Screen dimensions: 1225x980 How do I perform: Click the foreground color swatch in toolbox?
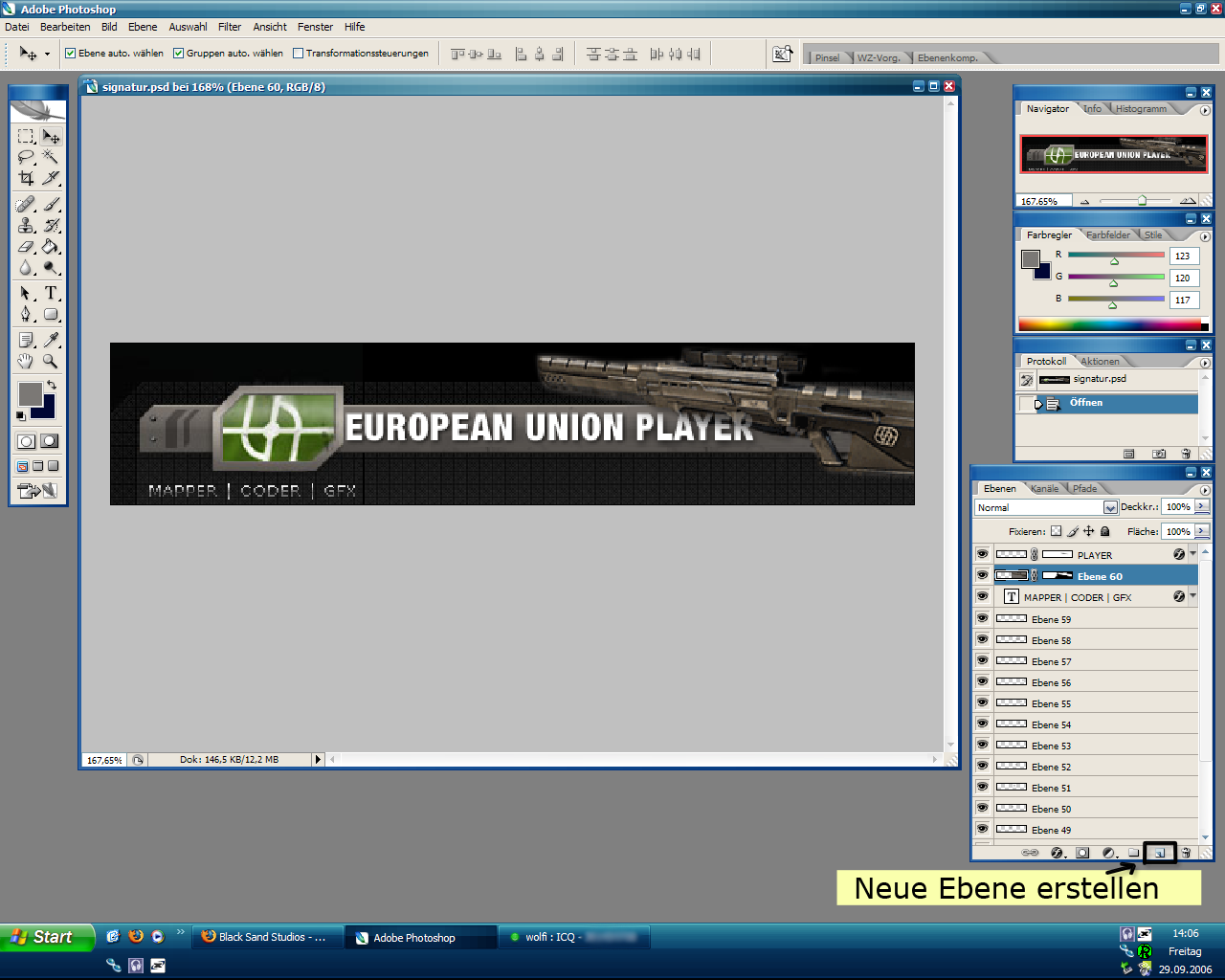point(30,393)
